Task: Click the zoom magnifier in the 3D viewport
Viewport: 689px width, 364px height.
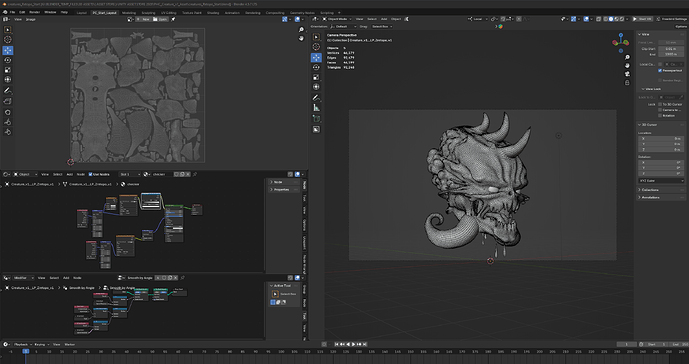Action: (x=627, y=58)
